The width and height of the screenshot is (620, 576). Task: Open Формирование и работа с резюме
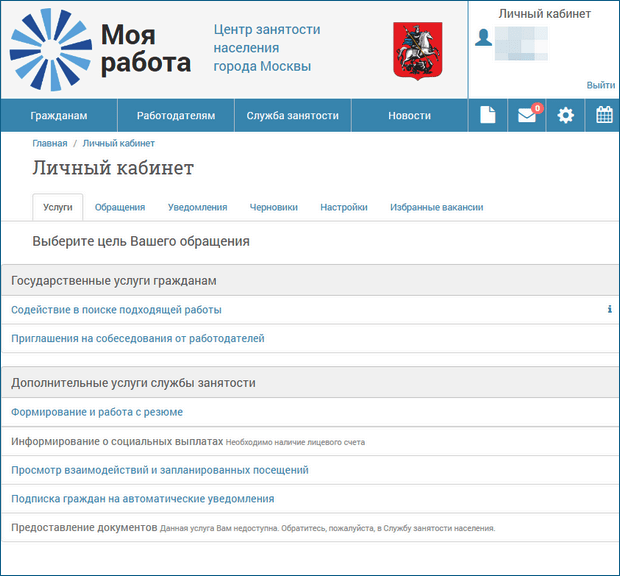coord(97,412)
